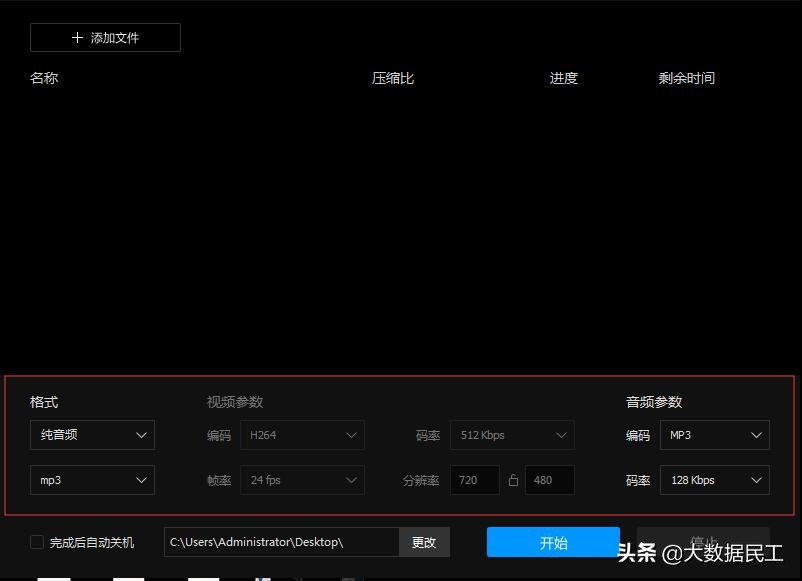This screenshot has width=802, height=581.
Task: Open the mp3 output format dropdown
Action: tap(92, 480)
